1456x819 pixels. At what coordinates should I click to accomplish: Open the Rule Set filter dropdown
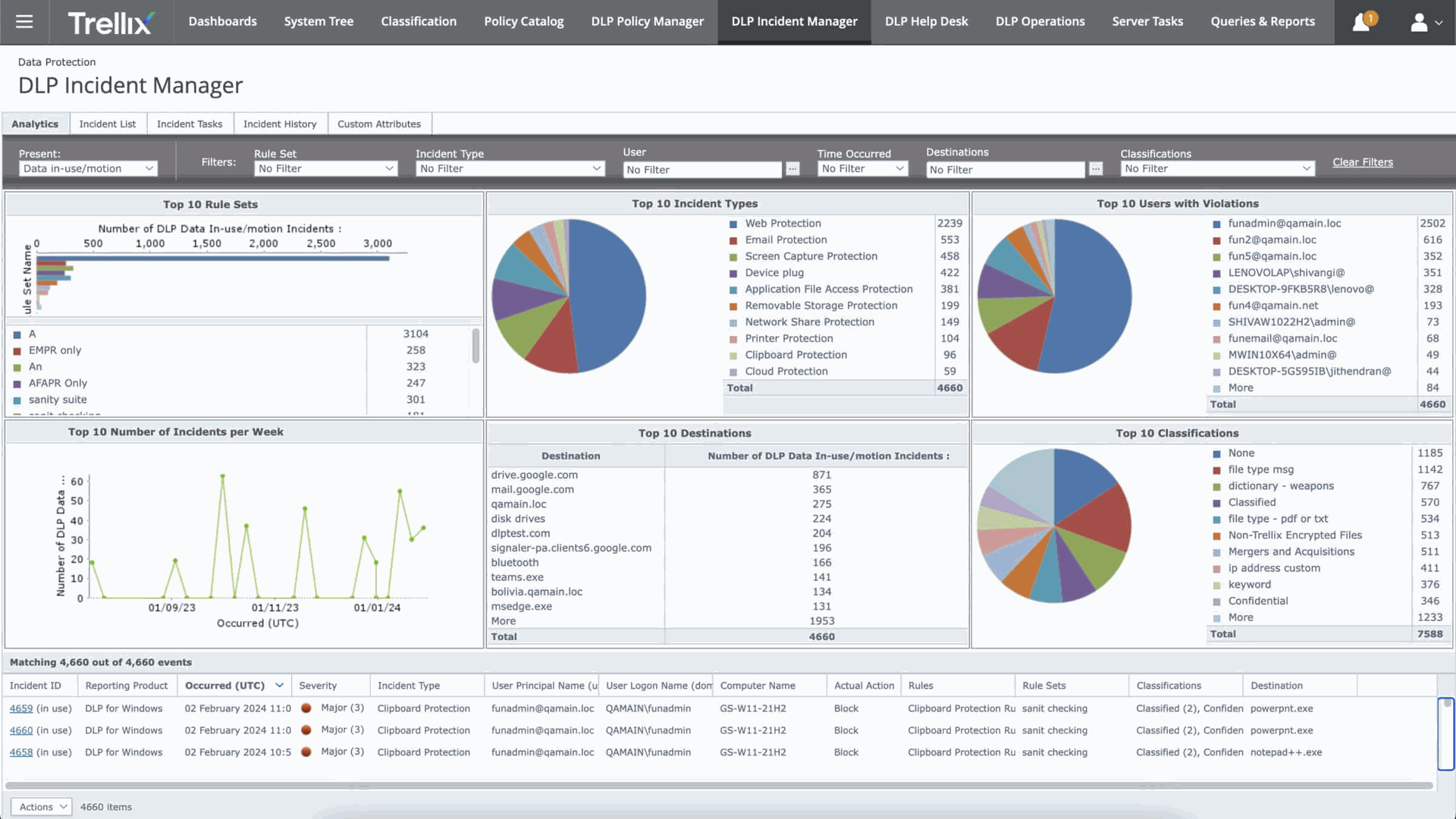[x=326, y=168]
